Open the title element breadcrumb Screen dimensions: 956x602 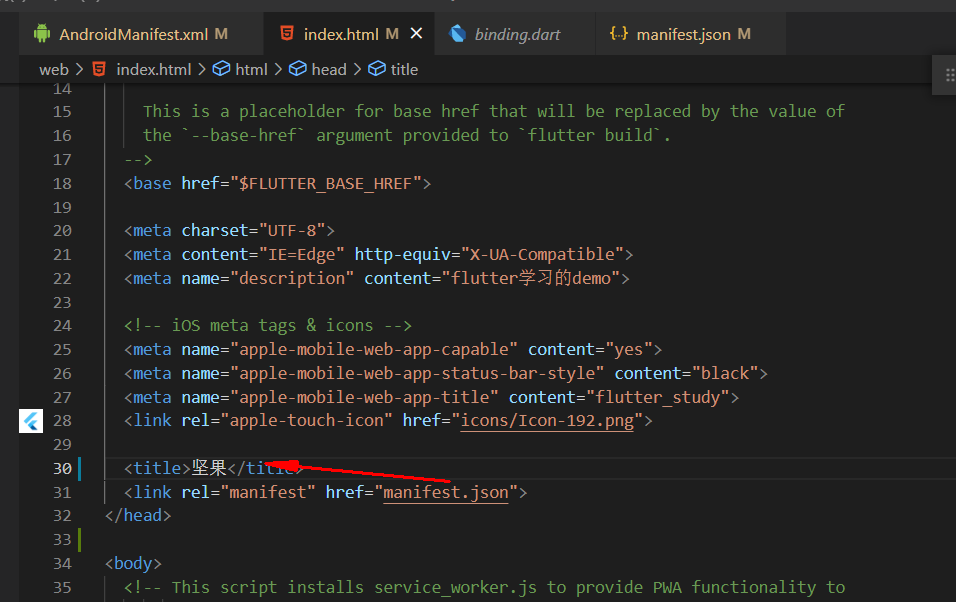pyautogui.click(x=404, y=70)
